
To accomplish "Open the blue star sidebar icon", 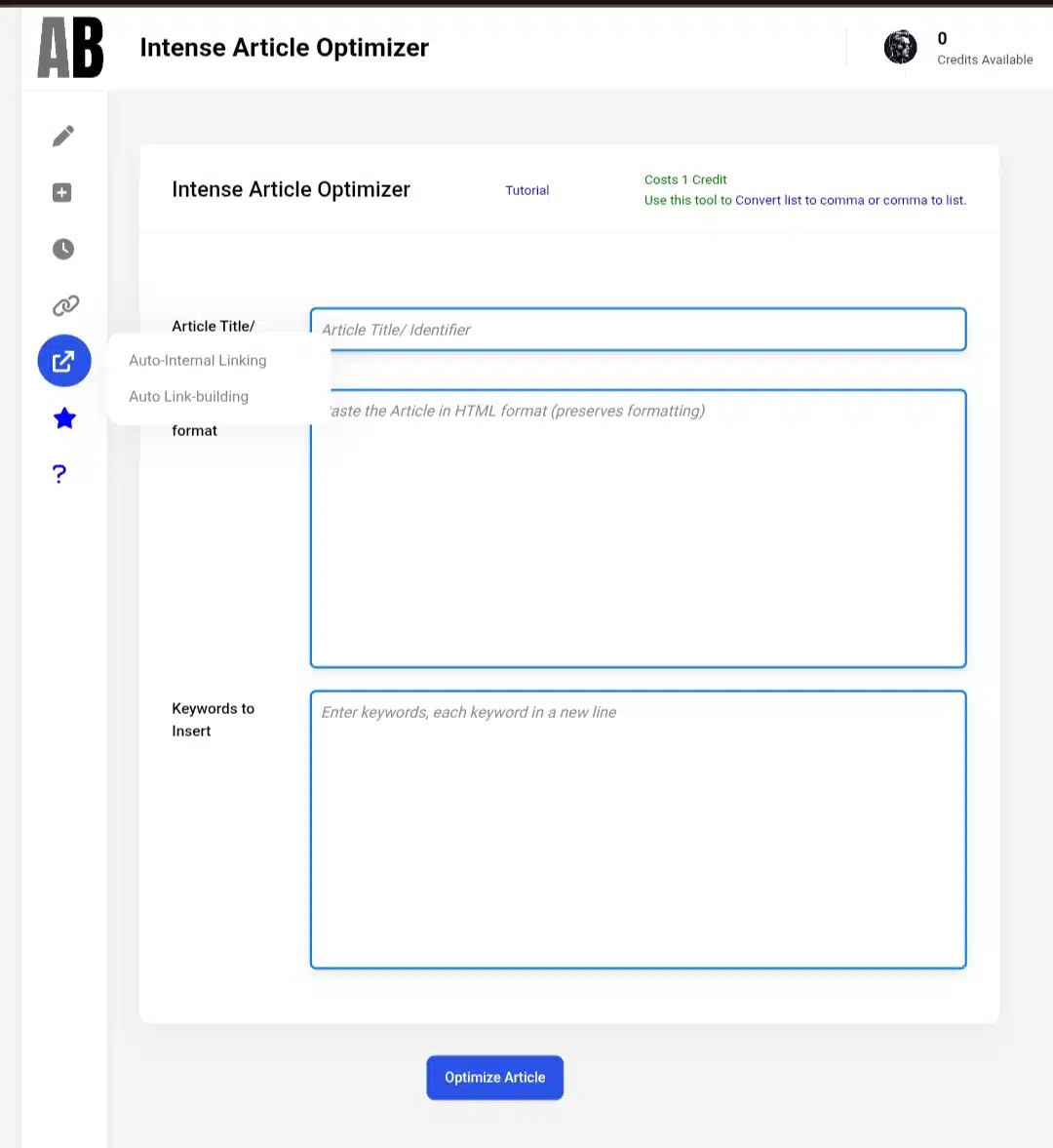I will coord(64,418).
